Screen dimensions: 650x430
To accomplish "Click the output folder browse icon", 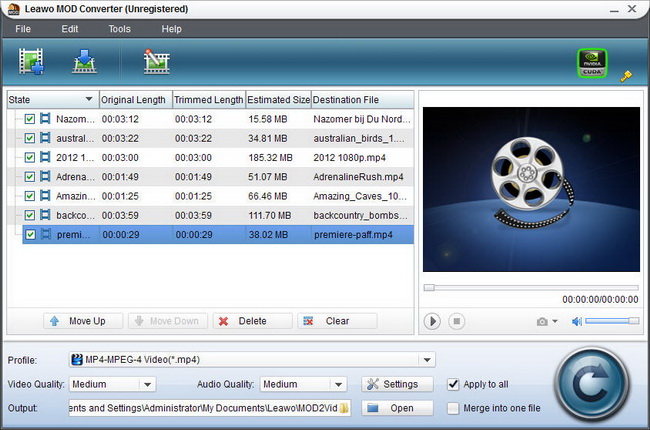I will [344, 408].
